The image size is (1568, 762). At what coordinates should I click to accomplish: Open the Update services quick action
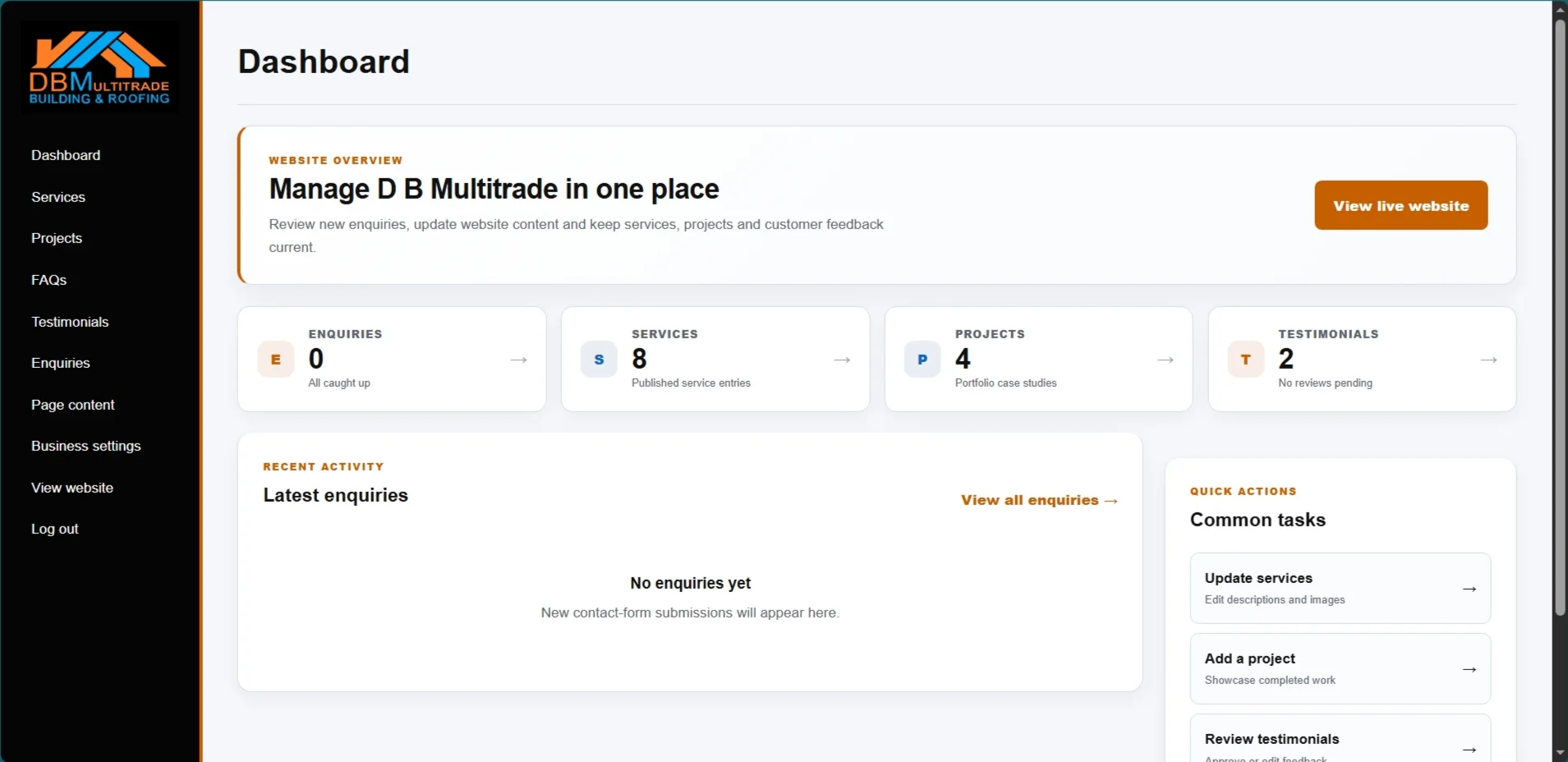pos(1340,588)
